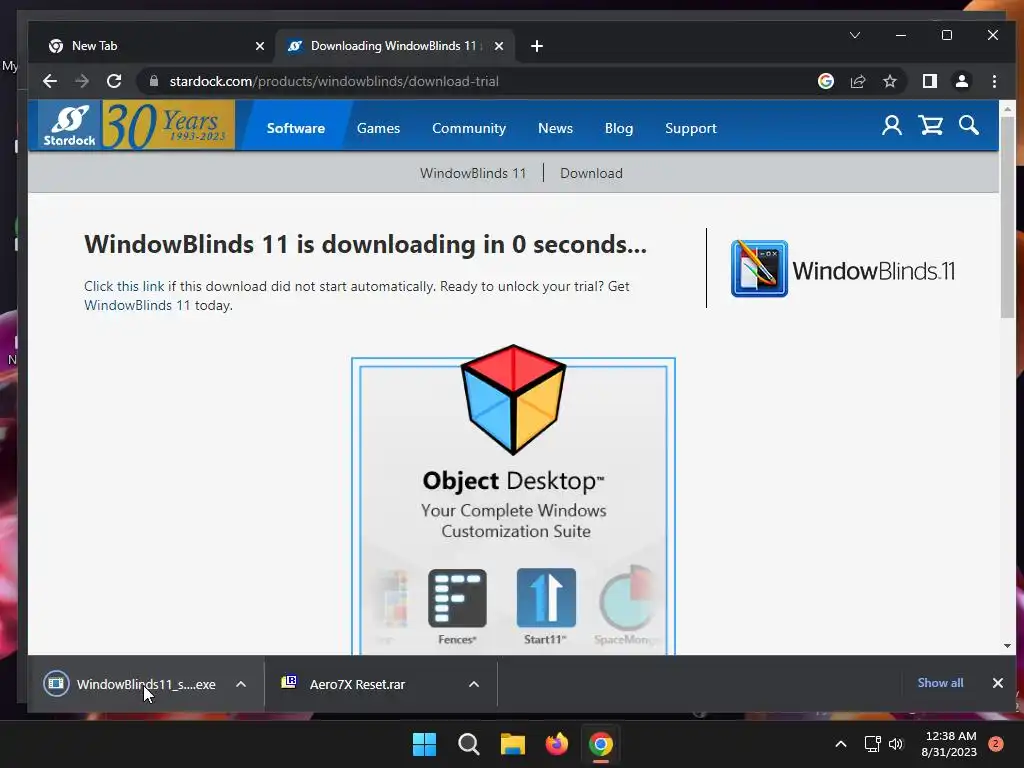Go back to the previous page
1024x768 pixels.
point(50,81)
